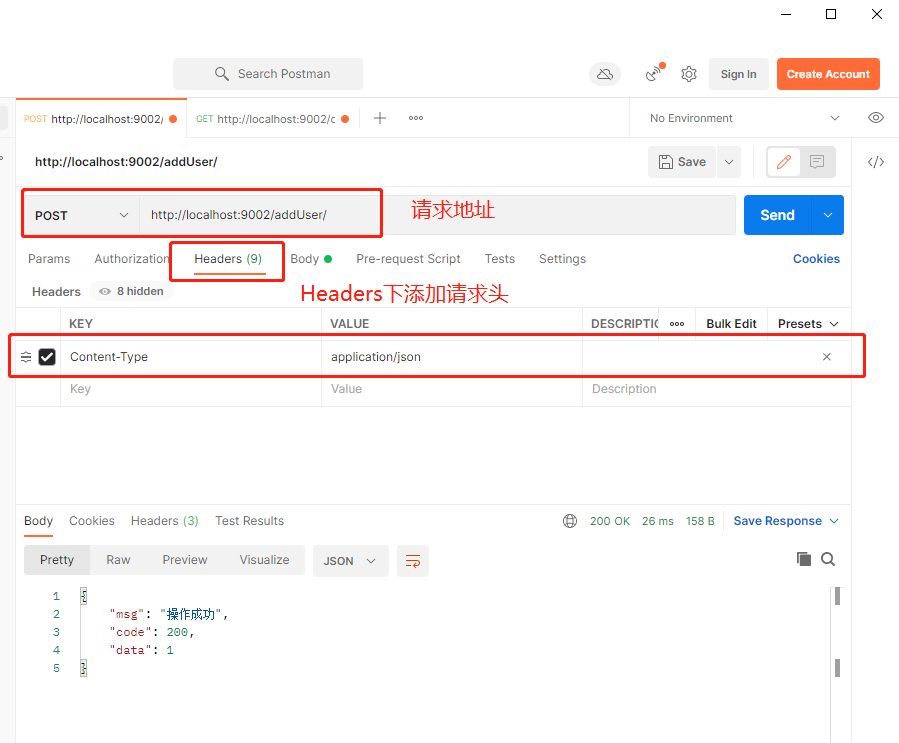The image size is (899, 743).
Task: Click the pencil edit icon near Save
Action: coord(783,161)
